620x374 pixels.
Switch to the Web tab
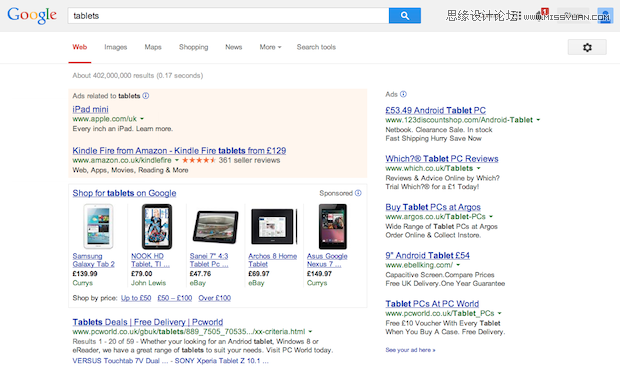pos(79,47)
